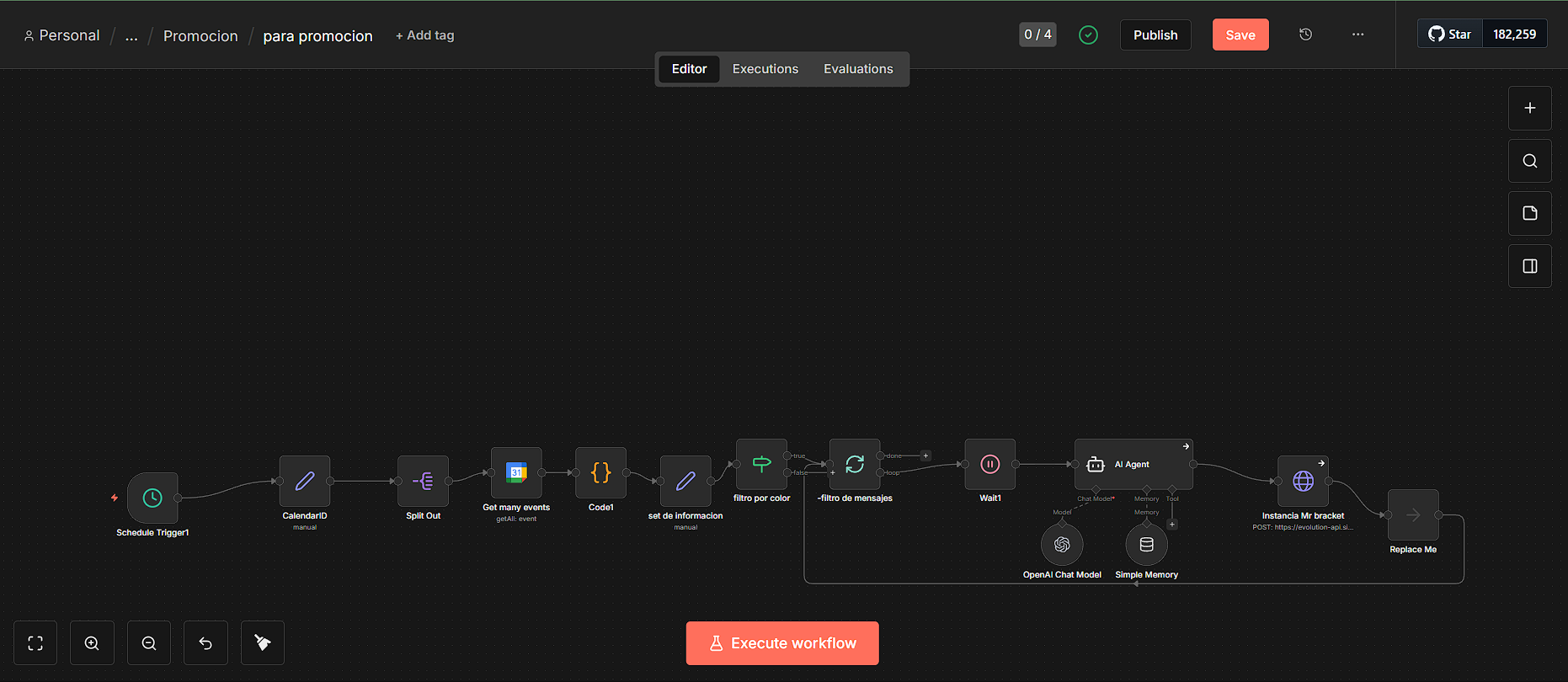Viewport: 1568px width, 682px height.
Task: Click the Publish button
Action: click(x=1155, y=35)
